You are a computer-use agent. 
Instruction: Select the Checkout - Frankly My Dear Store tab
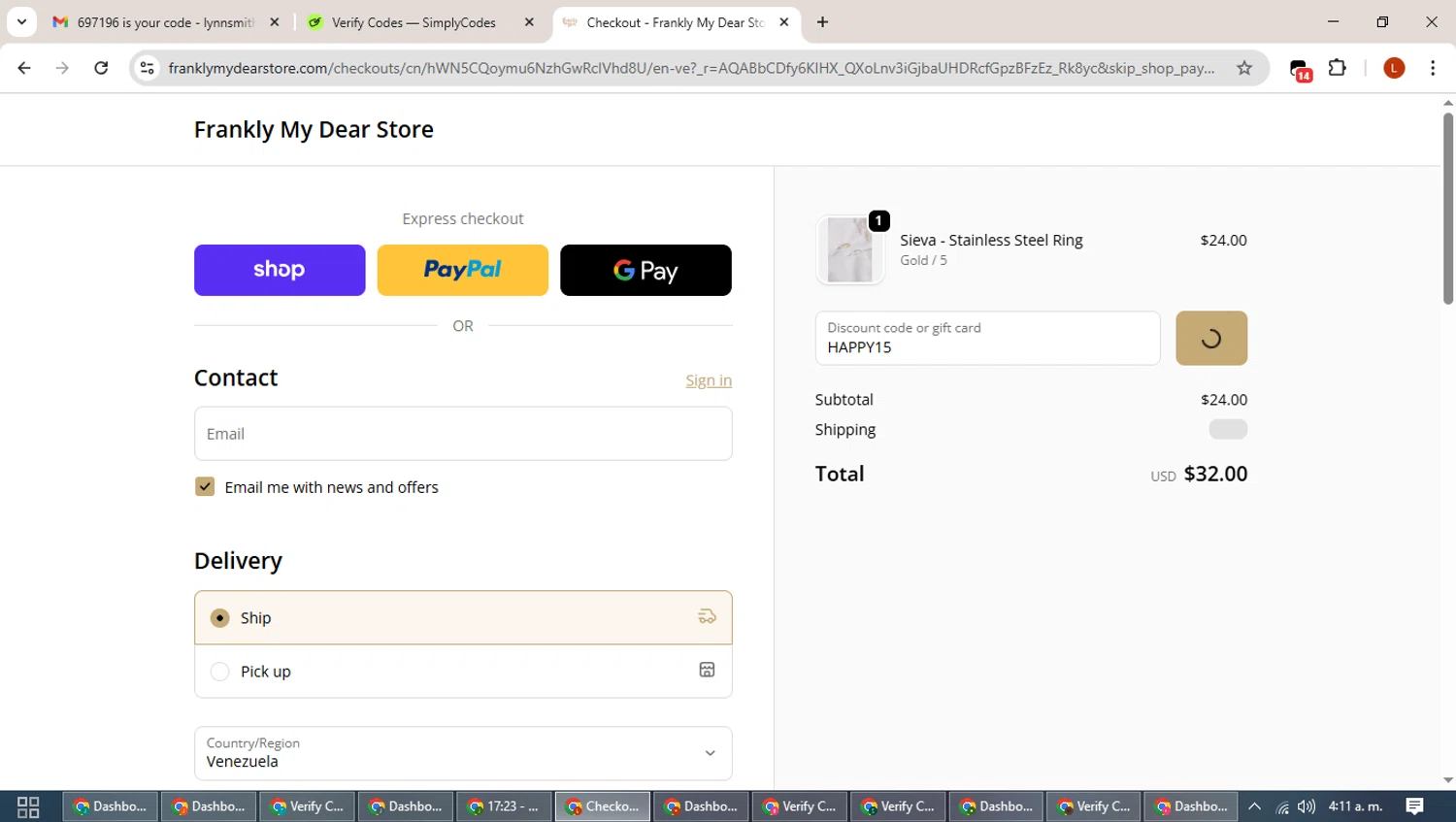coord(675,22)
